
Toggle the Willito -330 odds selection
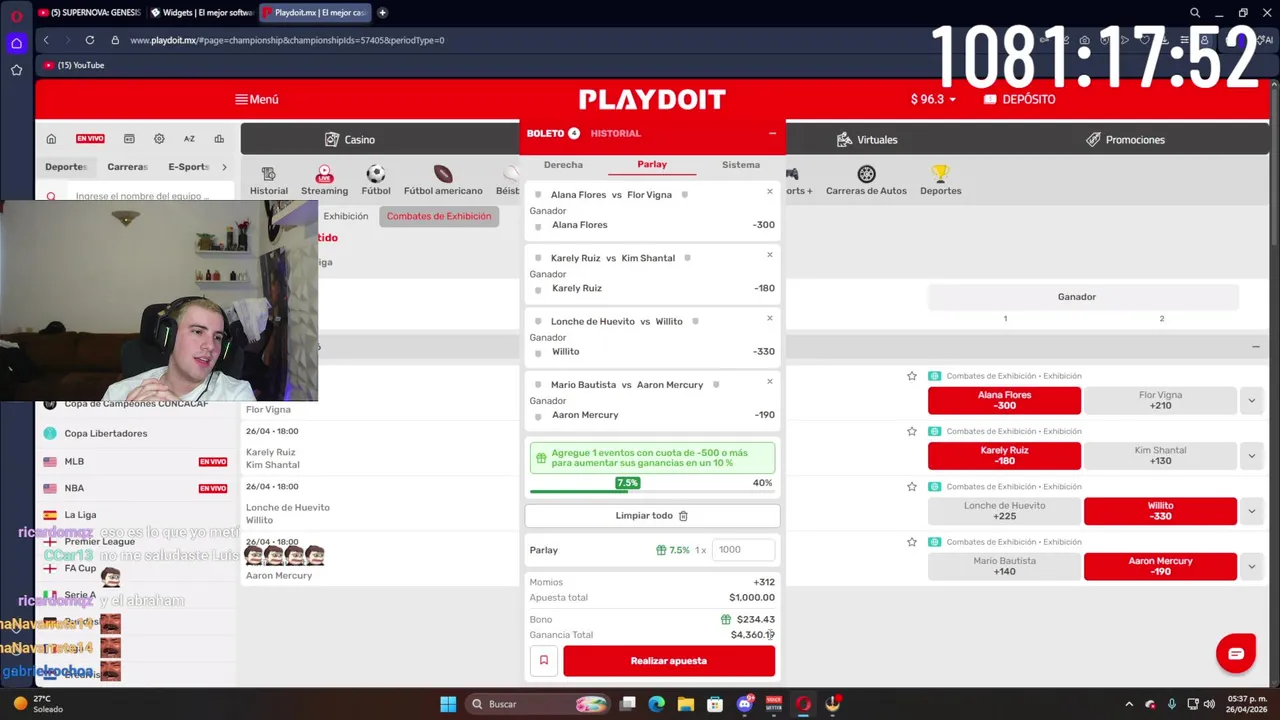tap(1160, 511)
